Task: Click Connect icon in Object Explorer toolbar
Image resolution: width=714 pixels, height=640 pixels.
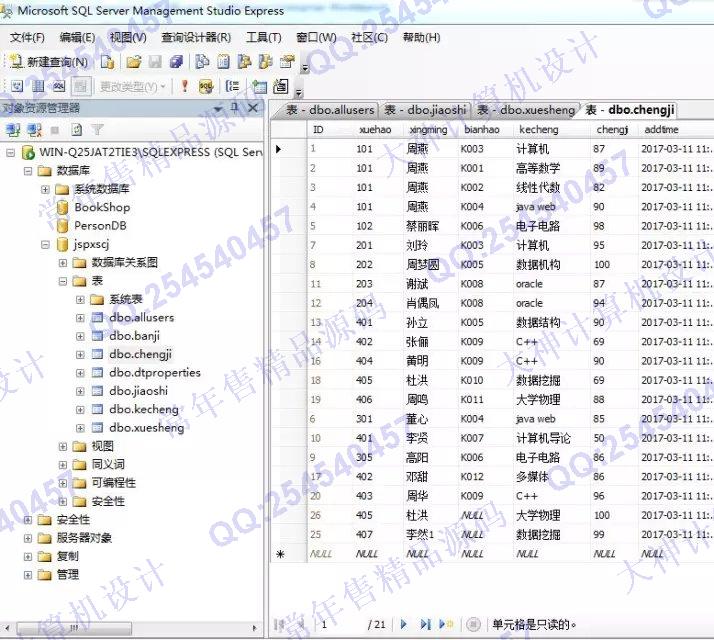Action: (13, 130)
